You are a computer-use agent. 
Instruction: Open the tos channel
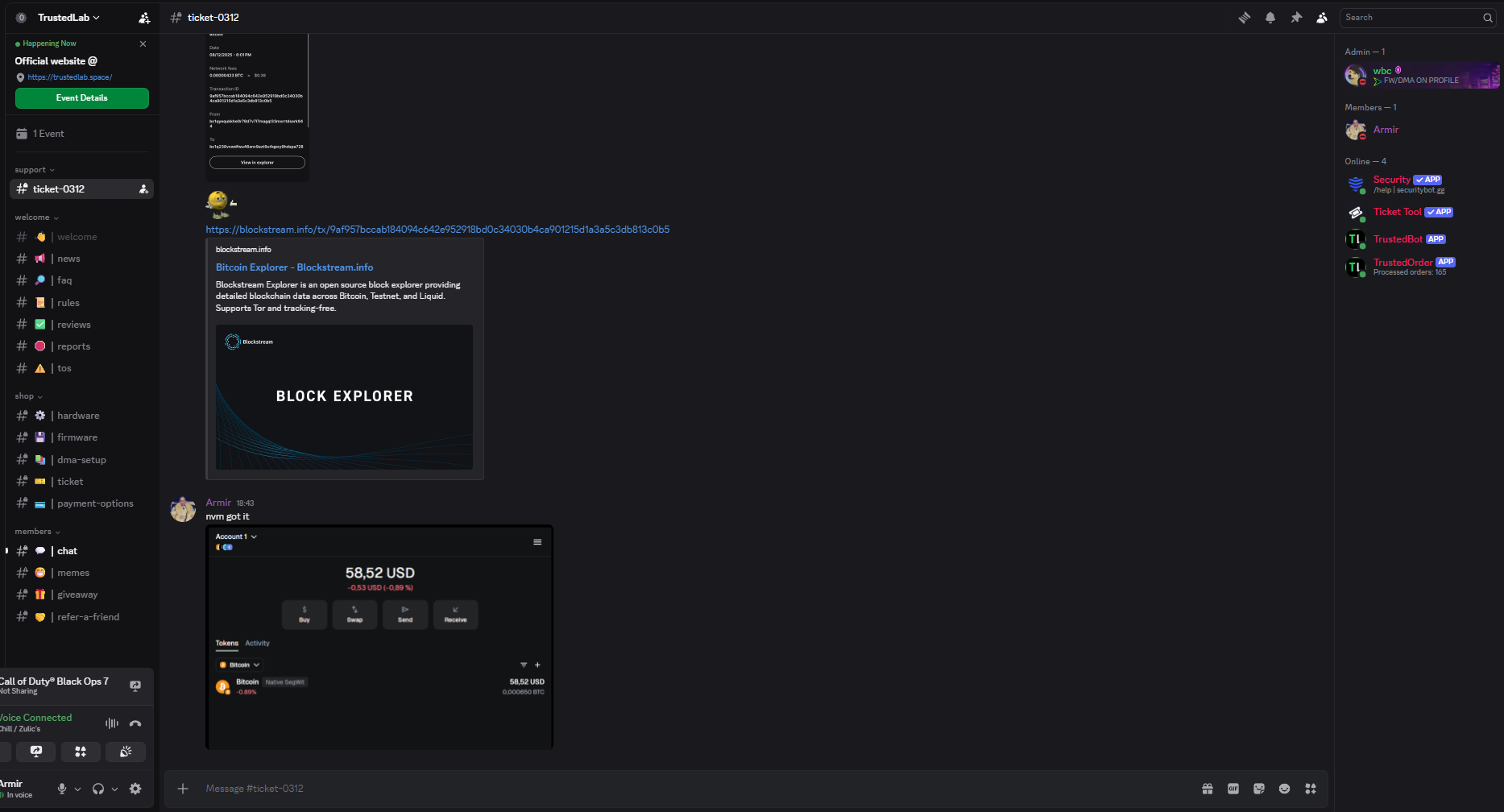(x=82, y=368)
